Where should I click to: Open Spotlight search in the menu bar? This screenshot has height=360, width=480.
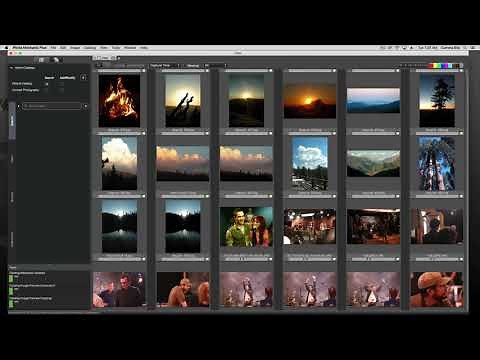[x=466, y=48]
